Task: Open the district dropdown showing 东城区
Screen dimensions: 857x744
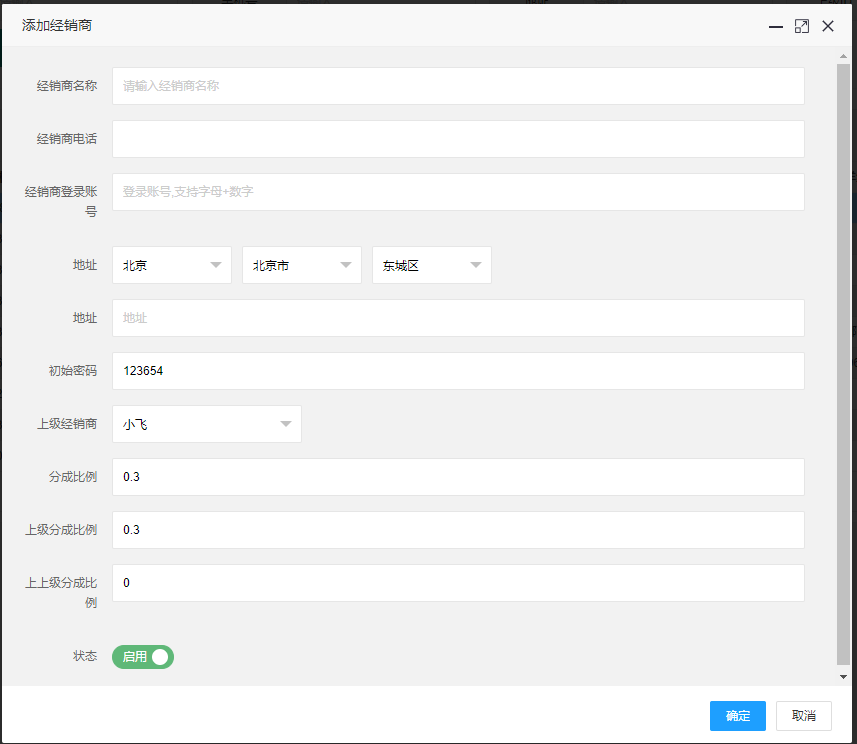Action: tap(432, 265)
